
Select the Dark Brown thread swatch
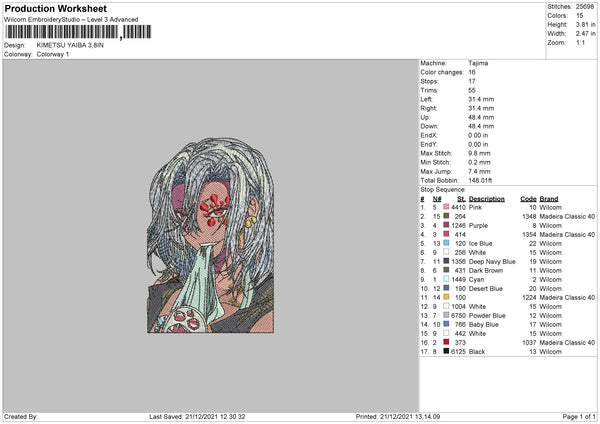(446, 270)
